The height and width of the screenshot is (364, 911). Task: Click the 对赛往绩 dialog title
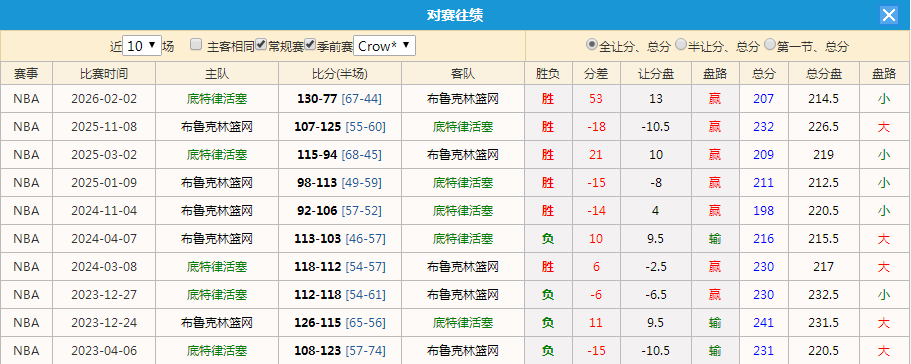click(455, 15)
